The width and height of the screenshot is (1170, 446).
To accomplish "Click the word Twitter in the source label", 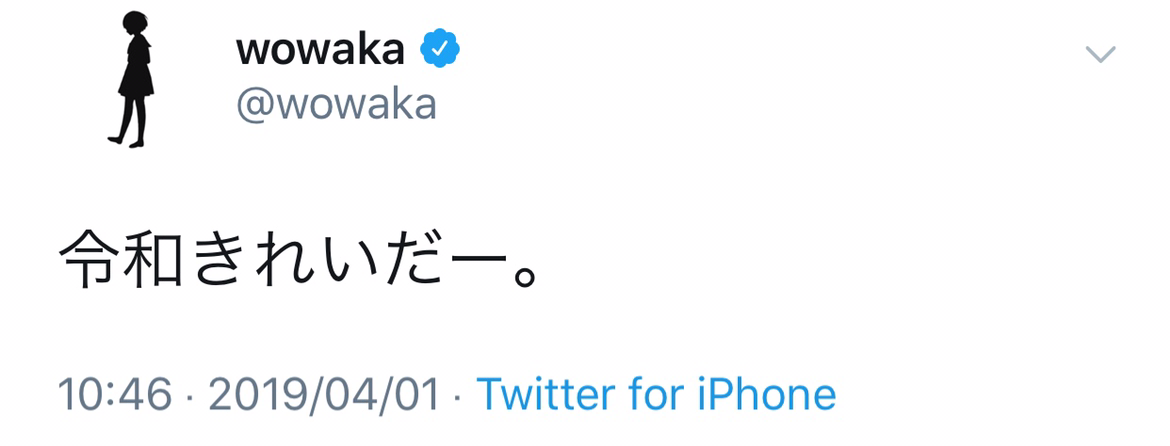I will [546, 395].
